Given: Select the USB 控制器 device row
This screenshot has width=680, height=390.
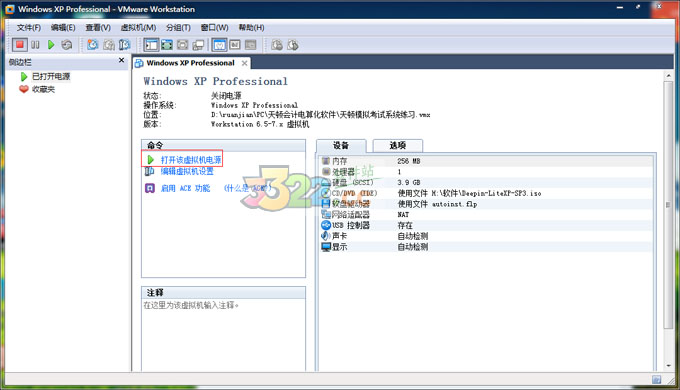Looking at the screenshot, I should click(x=486, y=226).
